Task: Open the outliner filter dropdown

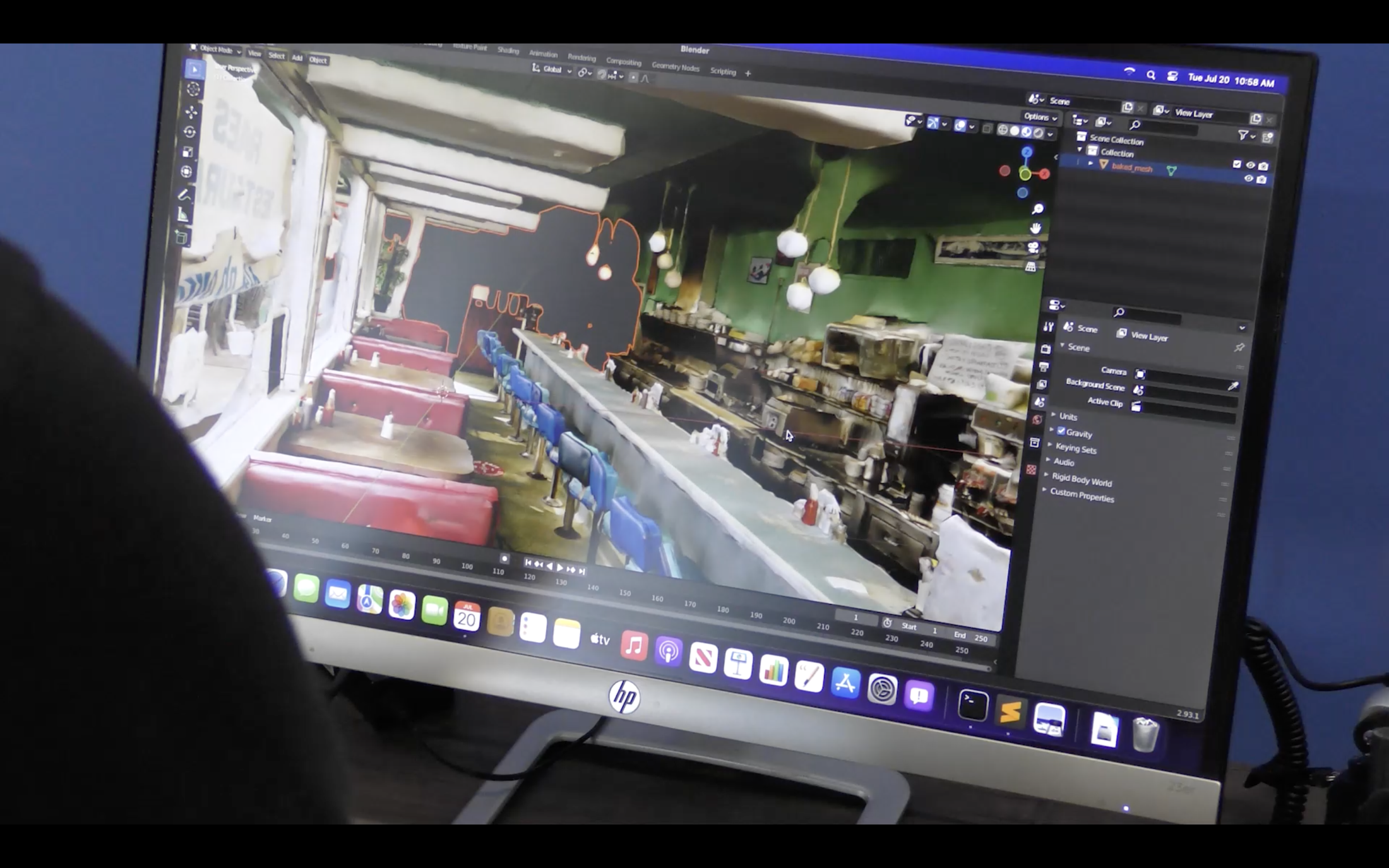Action: coord(1246,135)
